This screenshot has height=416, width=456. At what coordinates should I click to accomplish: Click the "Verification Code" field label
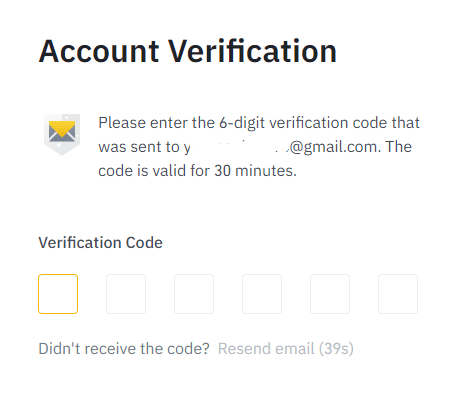[x=100, y=242]
